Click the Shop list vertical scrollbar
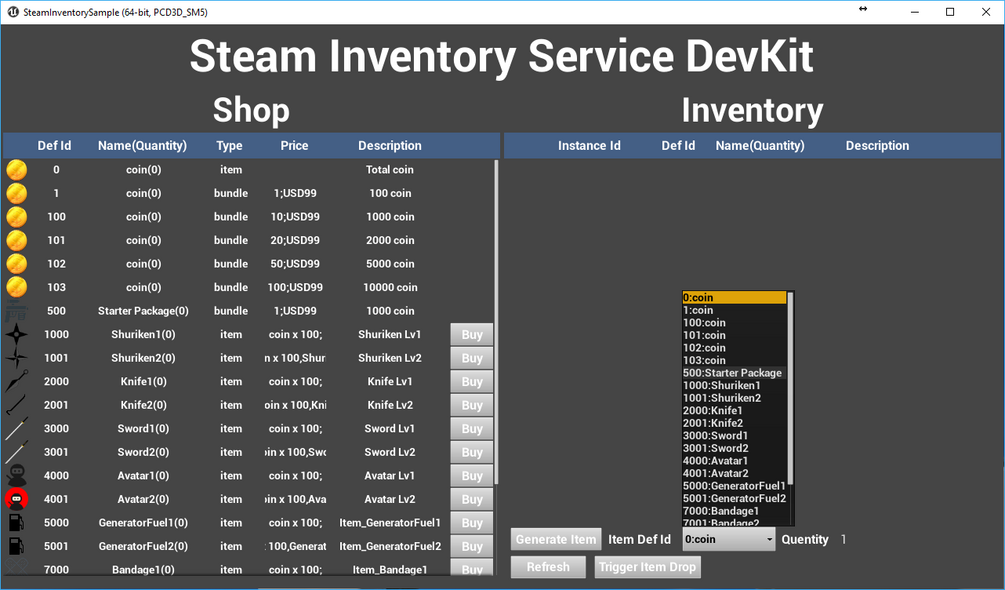1005x590 pixels. click(x=497, y=322)
